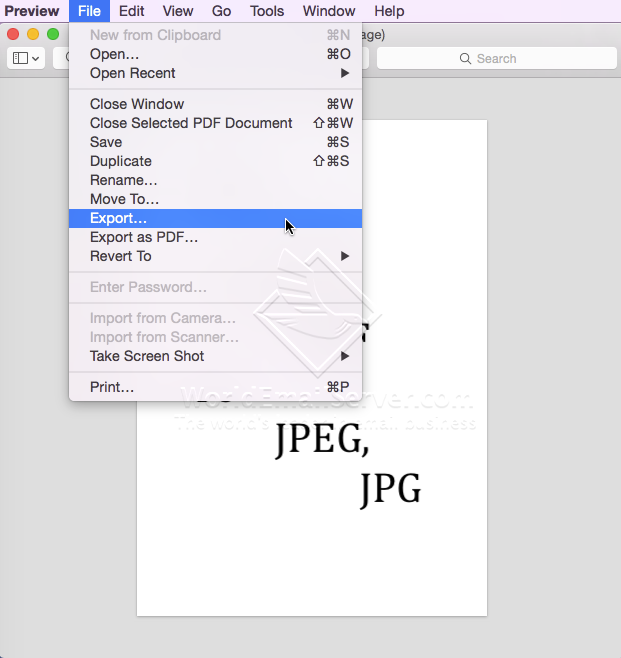Open the Edit menu
Image resolution: width=621 pixels, height=658 pixels.
coord(131,11)
